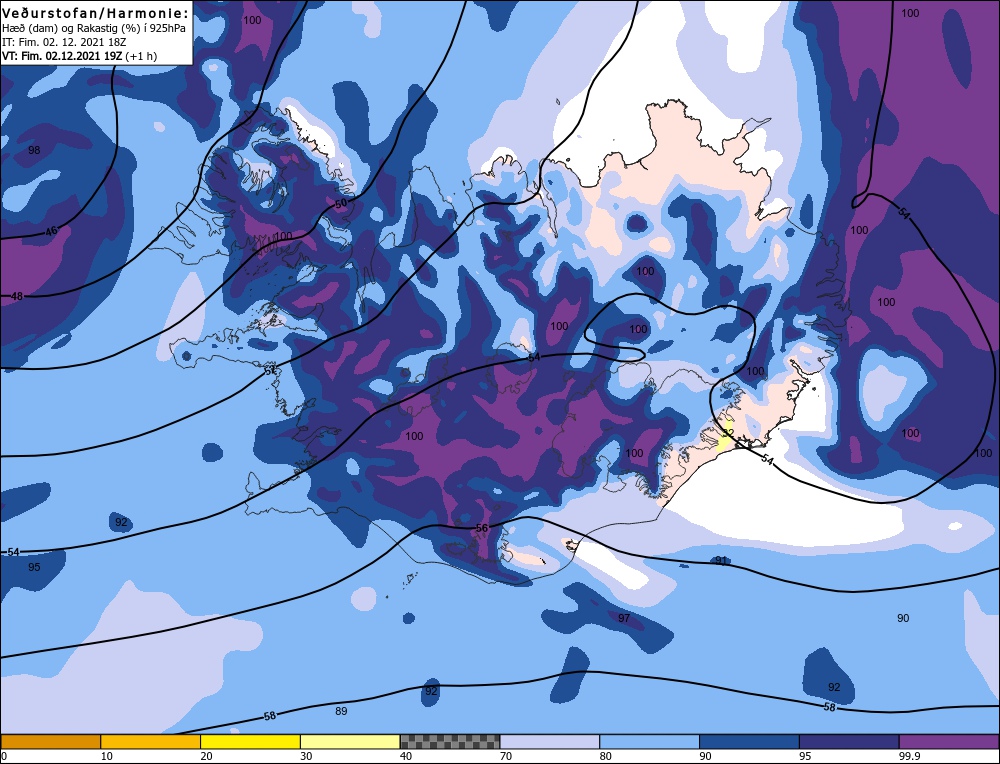This screenshot has width=1000, height=764.
Task: Click the legend tick label '20'
Action: (206, 756)
